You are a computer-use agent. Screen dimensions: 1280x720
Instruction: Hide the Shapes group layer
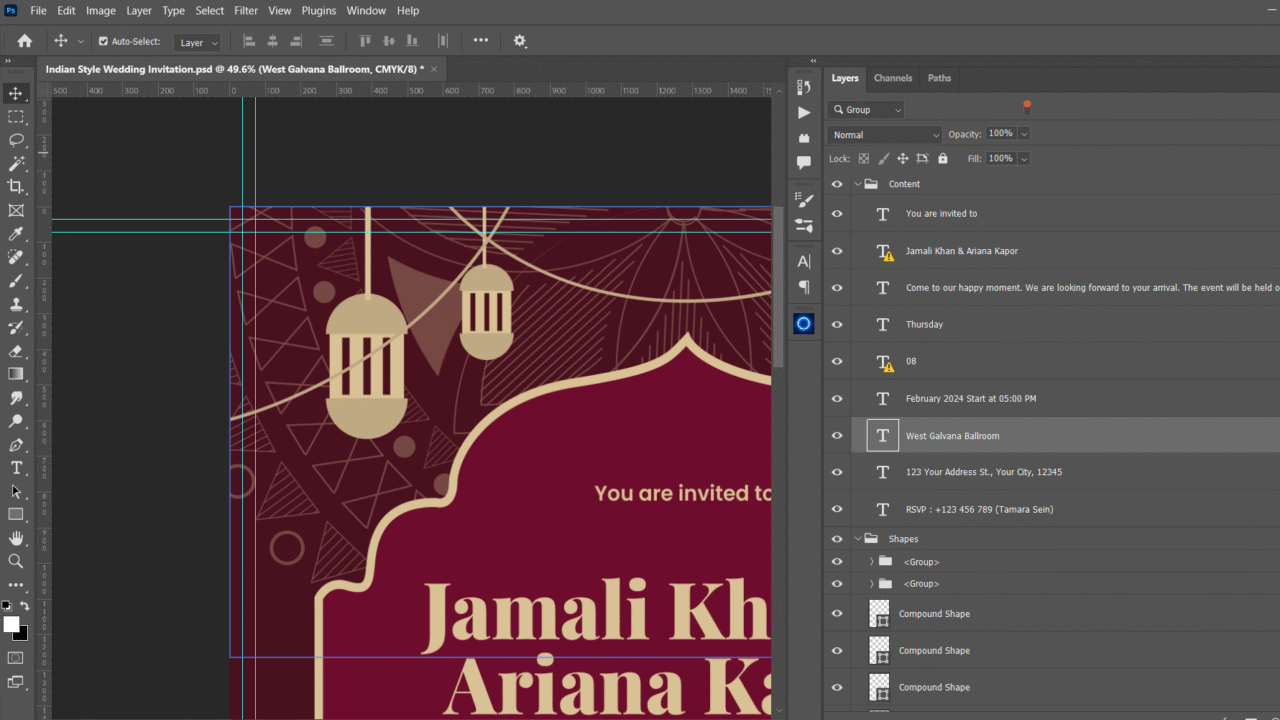click(837, 539)
